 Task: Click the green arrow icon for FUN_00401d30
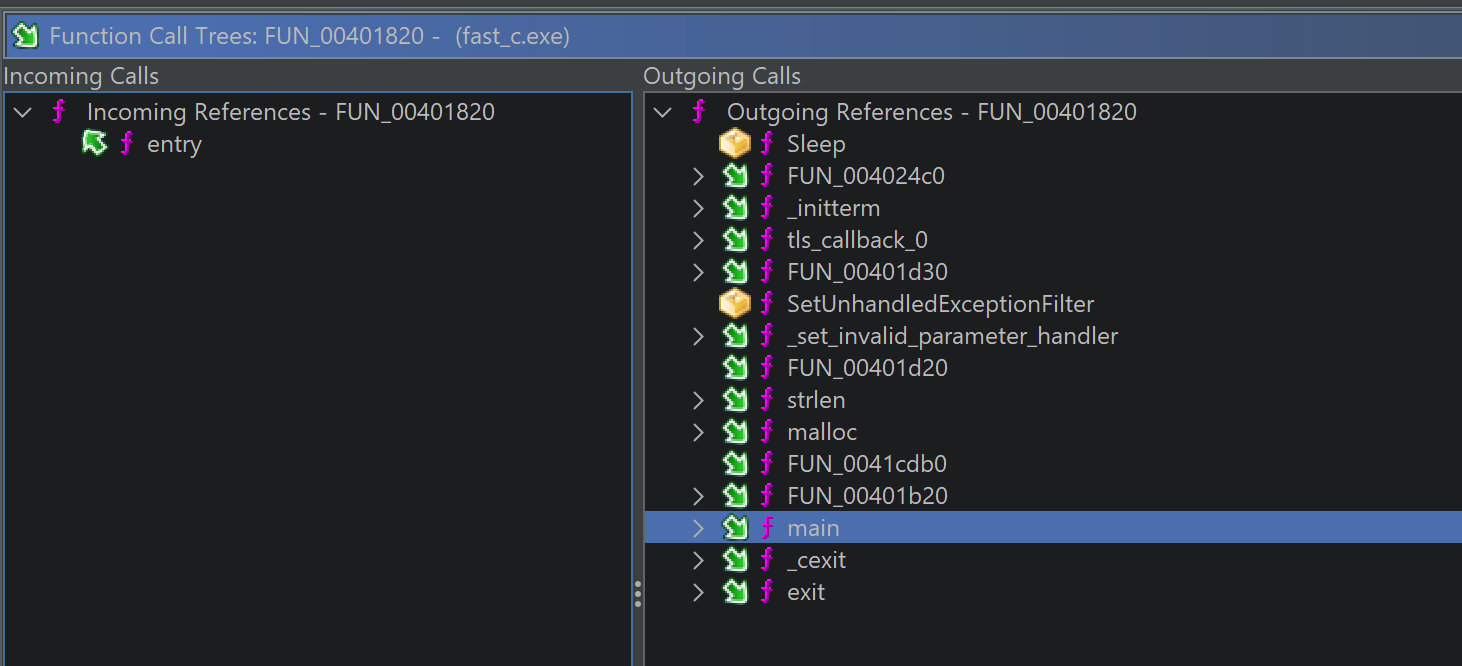[x=735, y=272]
